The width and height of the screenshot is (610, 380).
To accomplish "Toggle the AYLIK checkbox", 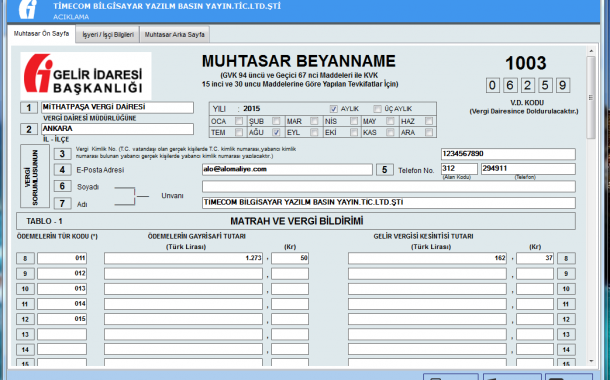I will click(333, 109).
